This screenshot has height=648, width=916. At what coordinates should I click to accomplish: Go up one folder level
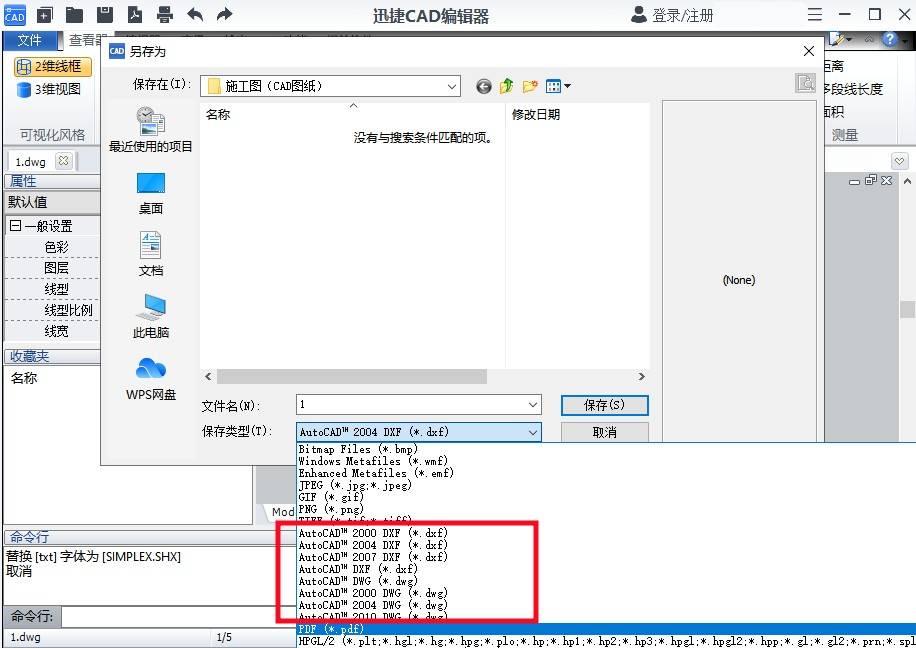tap(506, 86)
